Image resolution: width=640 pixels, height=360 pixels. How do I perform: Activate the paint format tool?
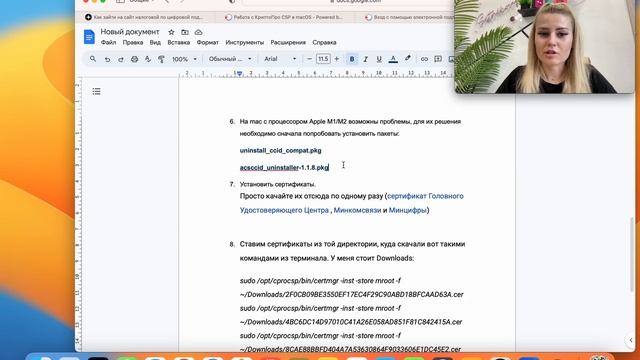(161, 59)
